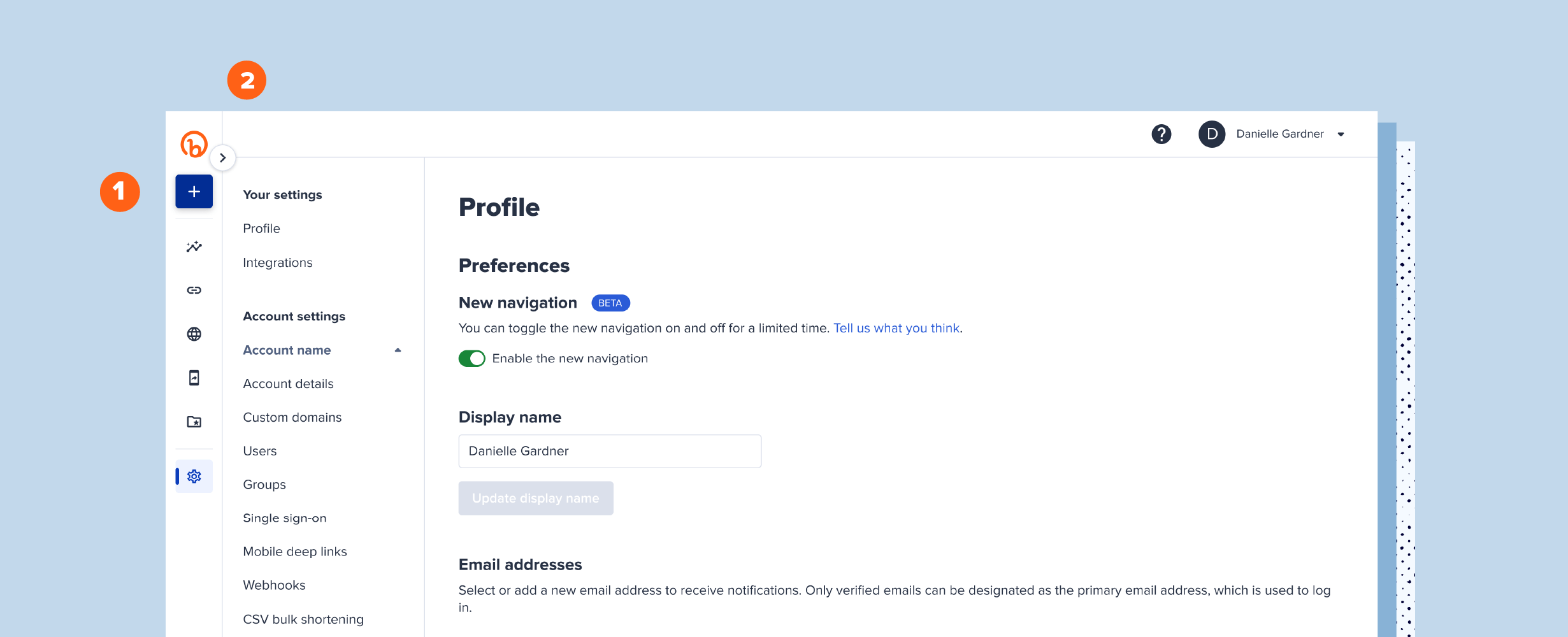
Task: Click the Update display name button
Action: click(x=535, y=498)
